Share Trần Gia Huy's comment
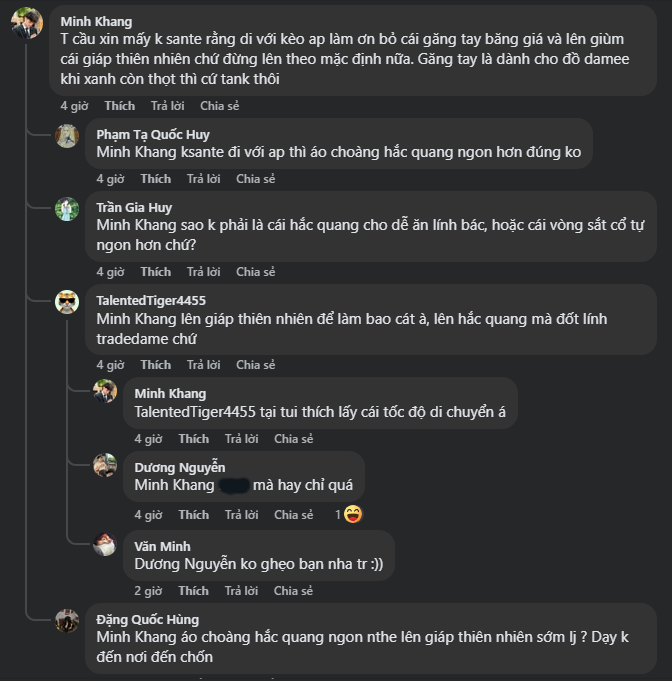 [255, 272]
